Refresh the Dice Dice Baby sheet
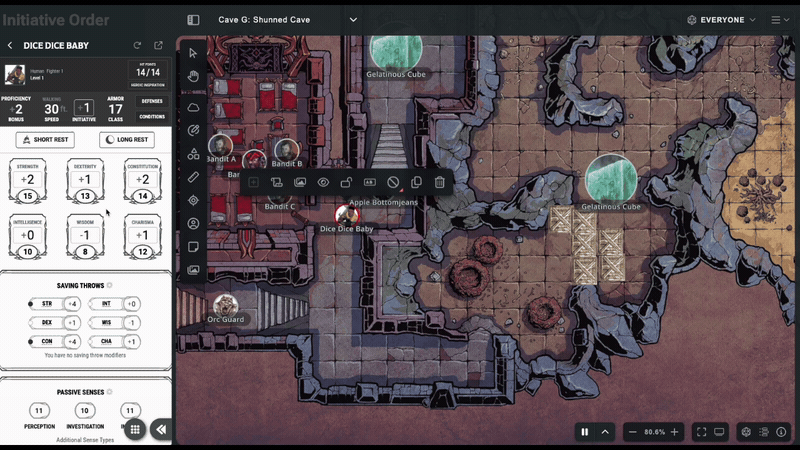 pyautogui.click(x=137, y=45)
